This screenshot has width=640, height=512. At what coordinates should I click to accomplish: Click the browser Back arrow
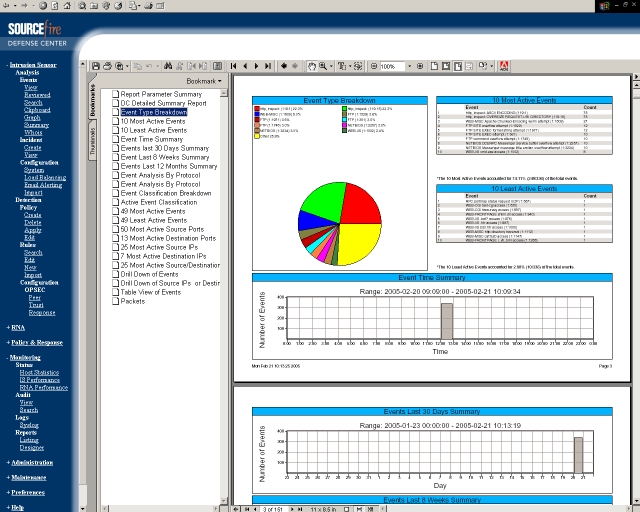point(6,6)
